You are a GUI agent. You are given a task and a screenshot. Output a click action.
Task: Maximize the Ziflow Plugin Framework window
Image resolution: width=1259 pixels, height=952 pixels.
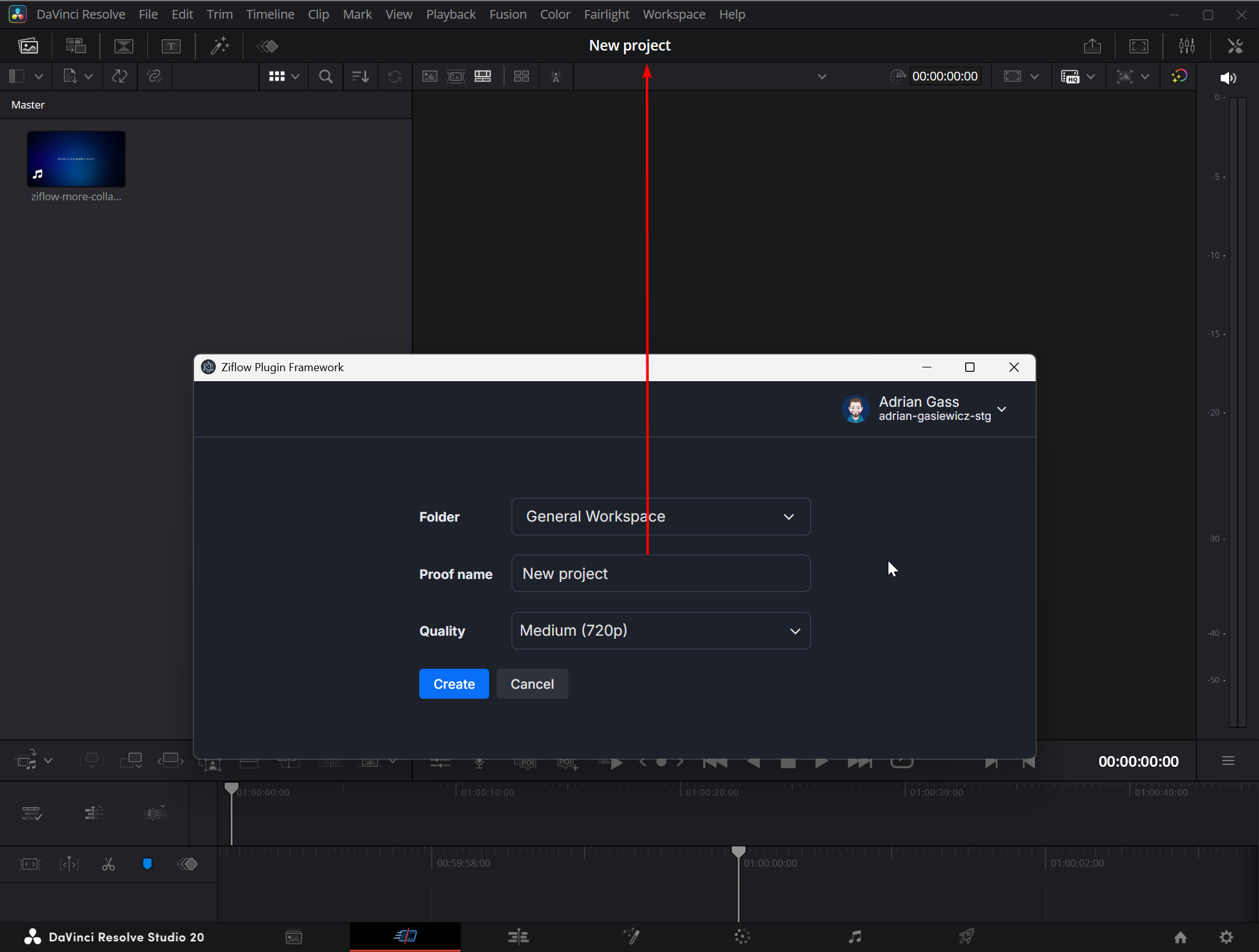coord(970,367)
